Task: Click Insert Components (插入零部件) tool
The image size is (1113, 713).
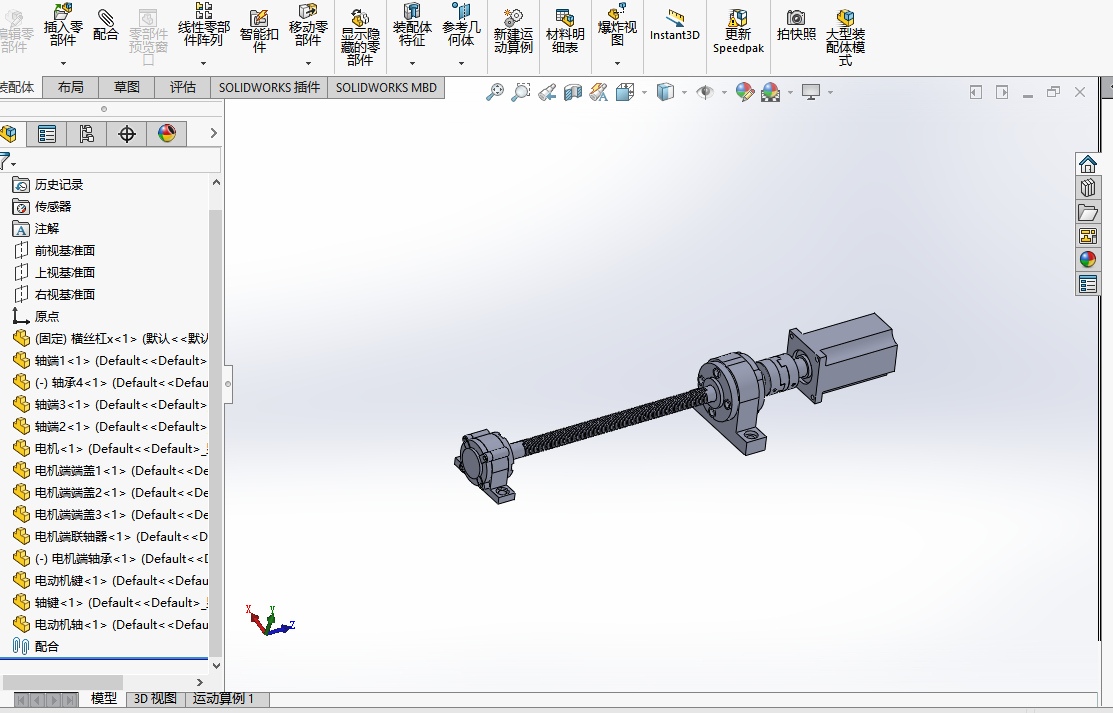Action: click(x=62, y=26)
